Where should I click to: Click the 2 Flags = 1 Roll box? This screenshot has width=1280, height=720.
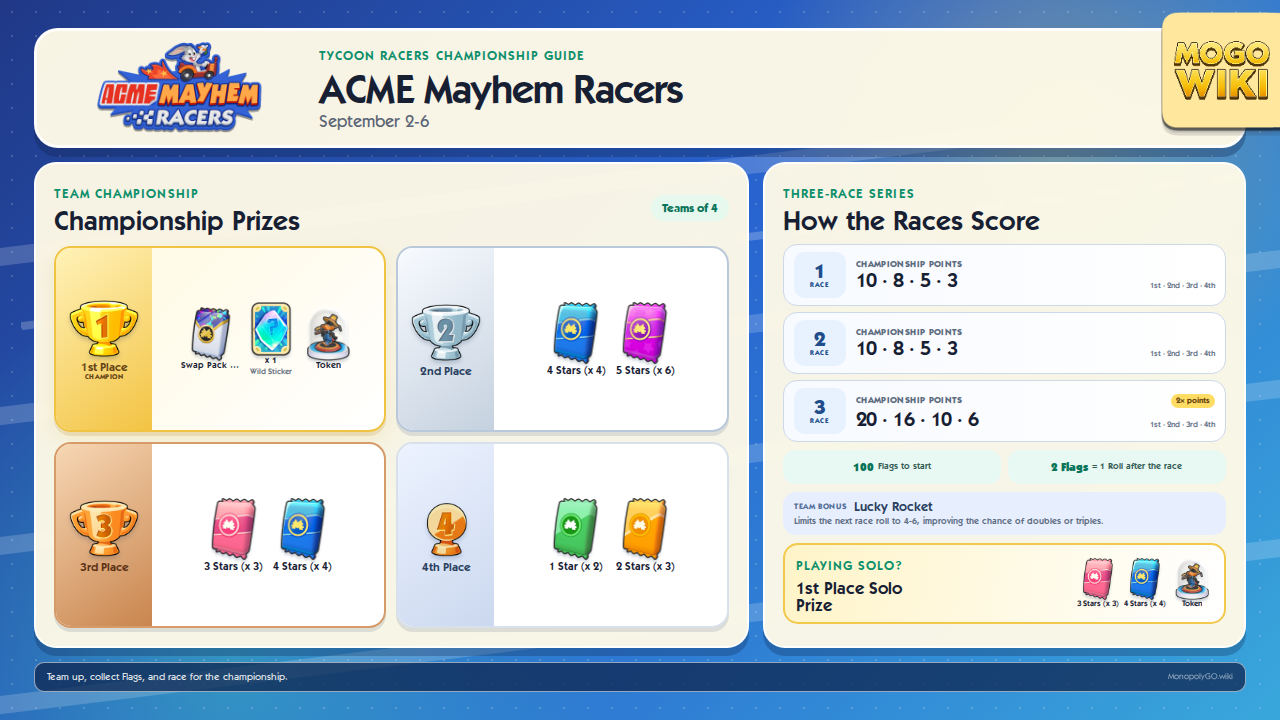1116,467
